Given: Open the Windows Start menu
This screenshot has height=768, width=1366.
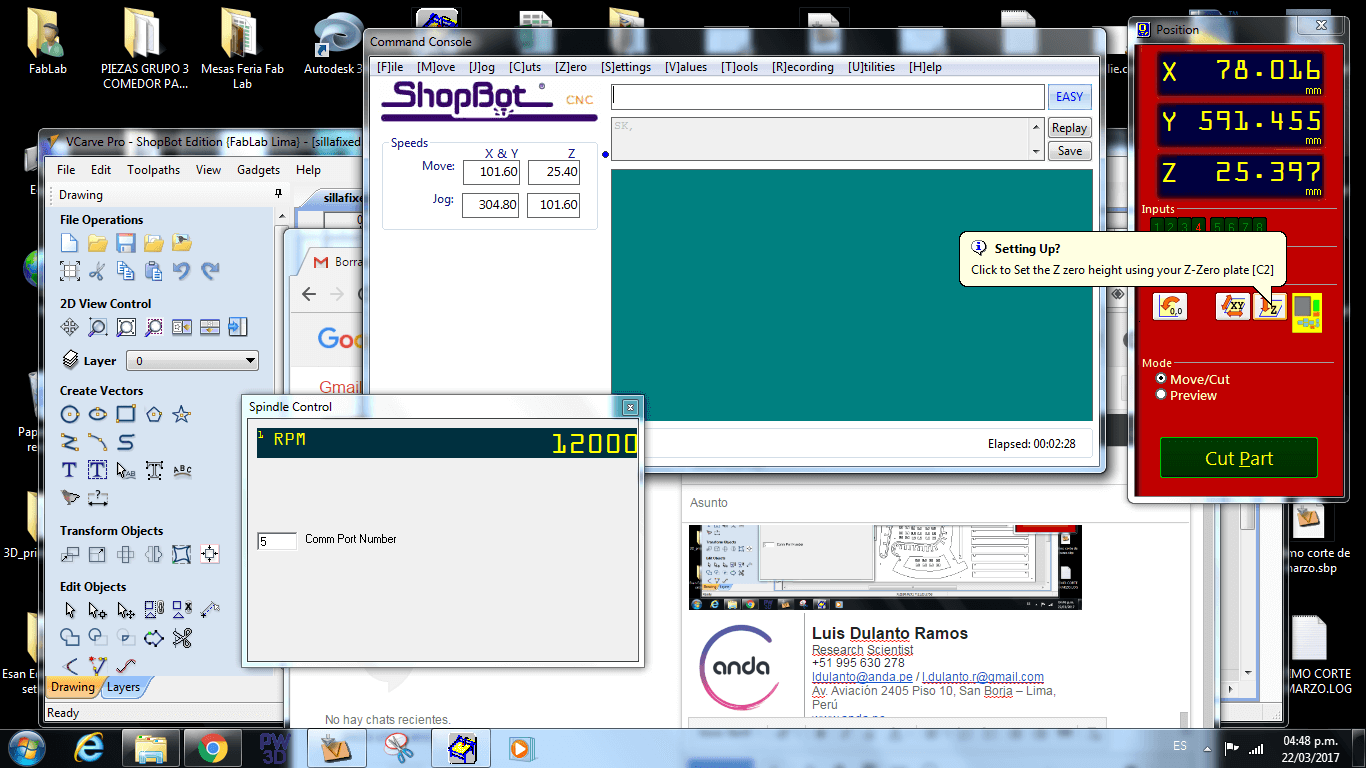Looking at the screenshot, I should [27, 748].
